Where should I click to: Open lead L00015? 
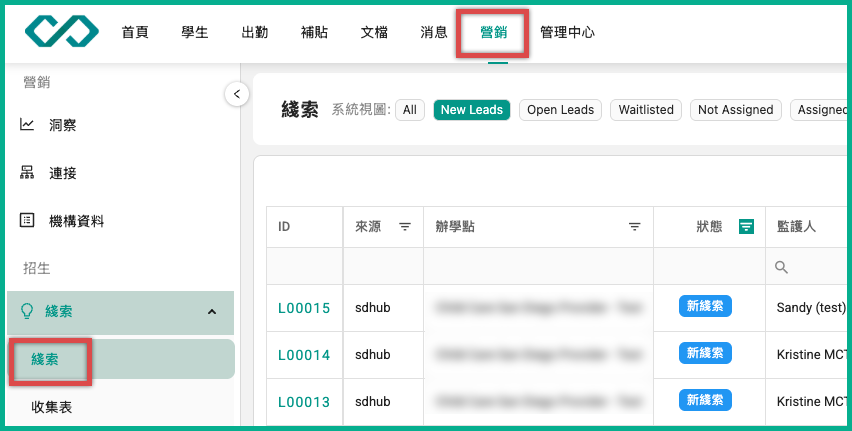[304, 308]
